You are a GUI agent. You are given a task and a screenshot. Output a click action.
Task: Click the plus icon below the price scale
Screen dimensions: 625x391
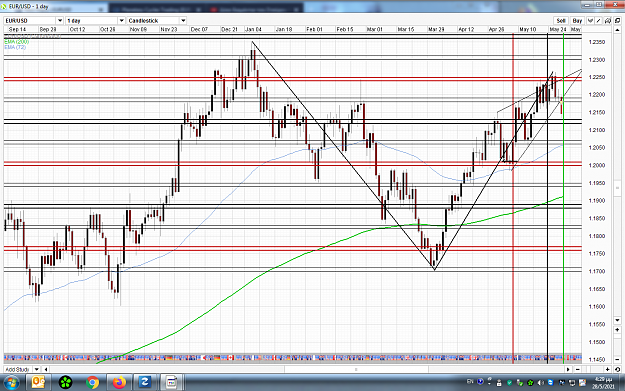[x=617, y=330]
